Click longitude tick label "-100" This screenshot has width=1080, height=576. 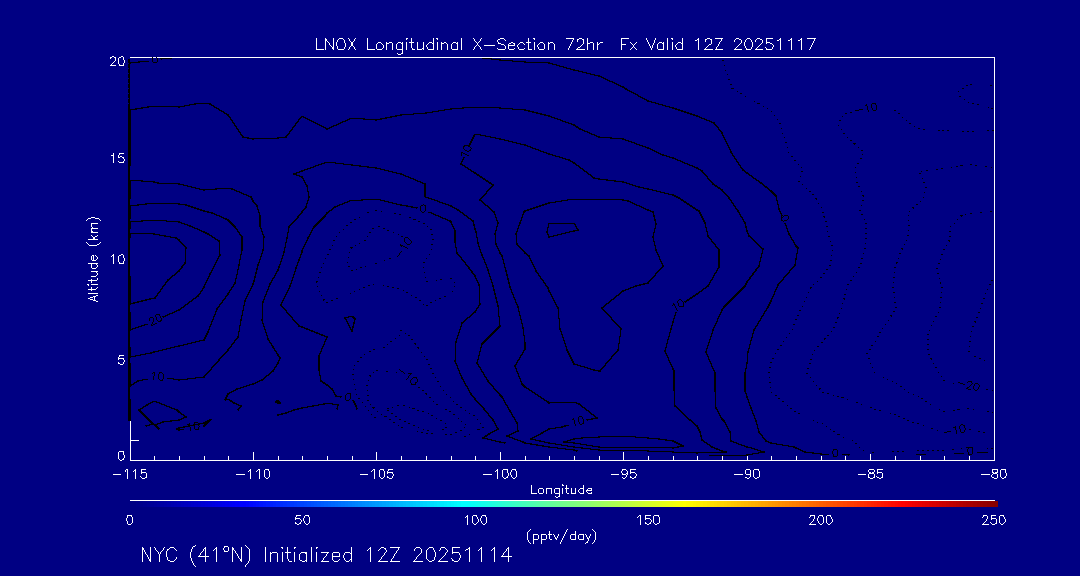coord(500,475)
